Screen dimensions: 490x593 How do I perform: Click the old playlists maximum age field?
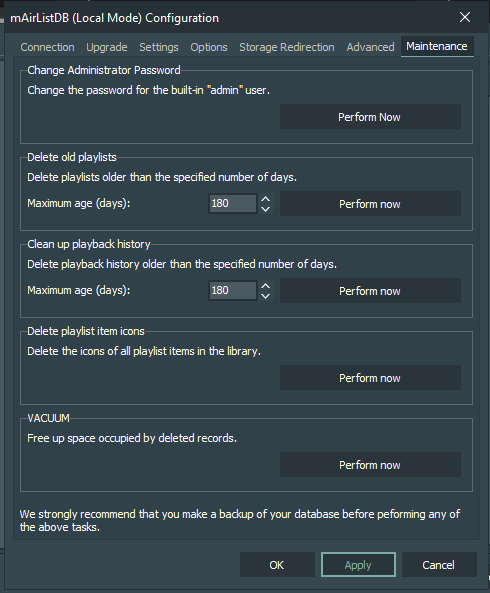233,203
